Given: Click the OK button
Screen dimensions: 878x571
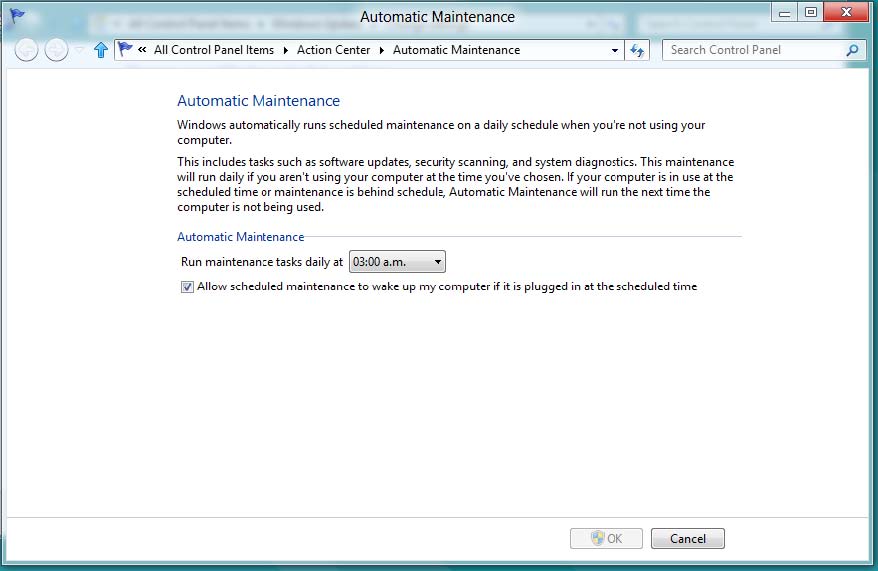Looking at the screenshot, I should (606, 539).
